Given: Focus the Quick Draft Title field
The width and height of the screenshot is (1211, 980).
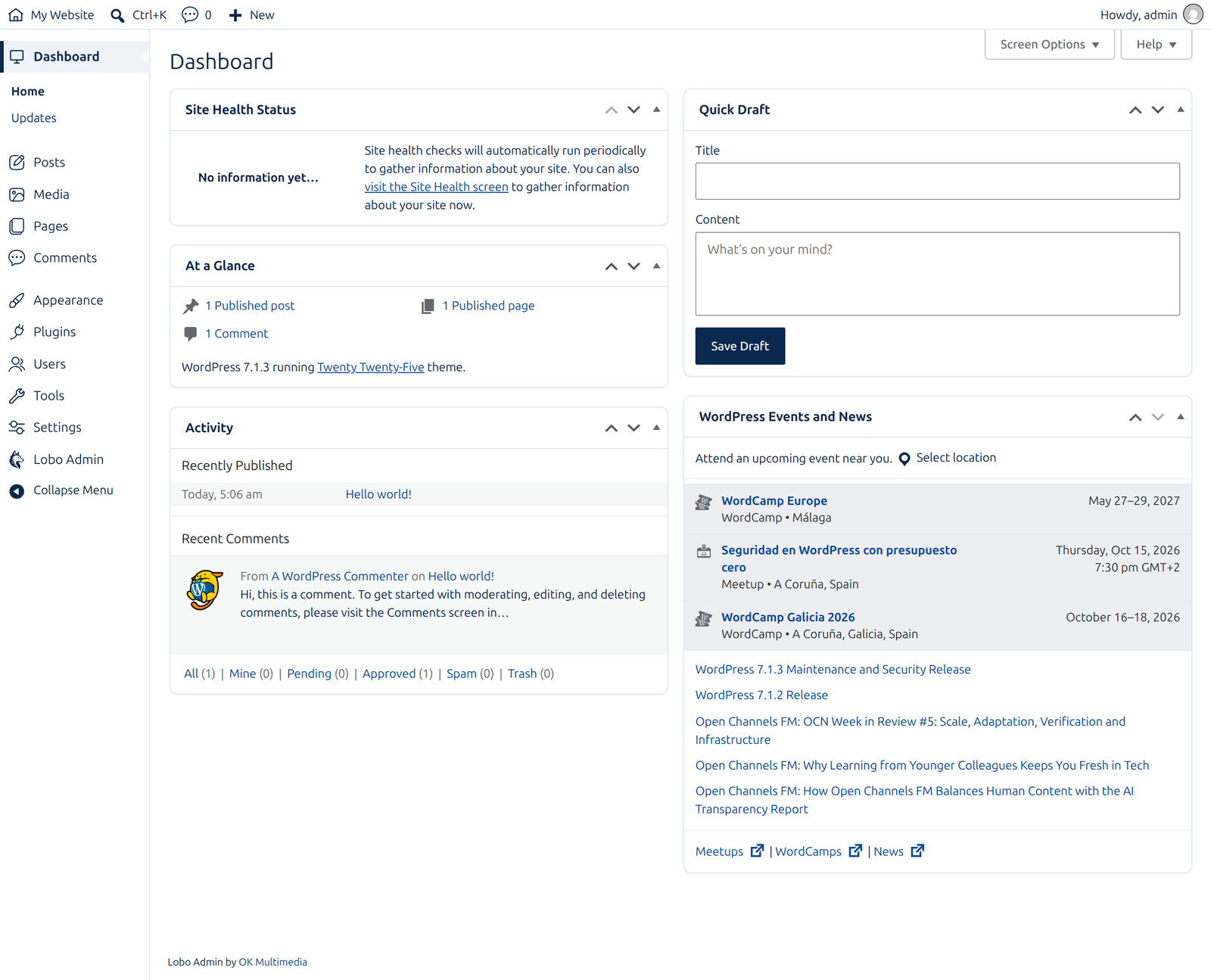Looking at the screenshot, I should [938, 182].
